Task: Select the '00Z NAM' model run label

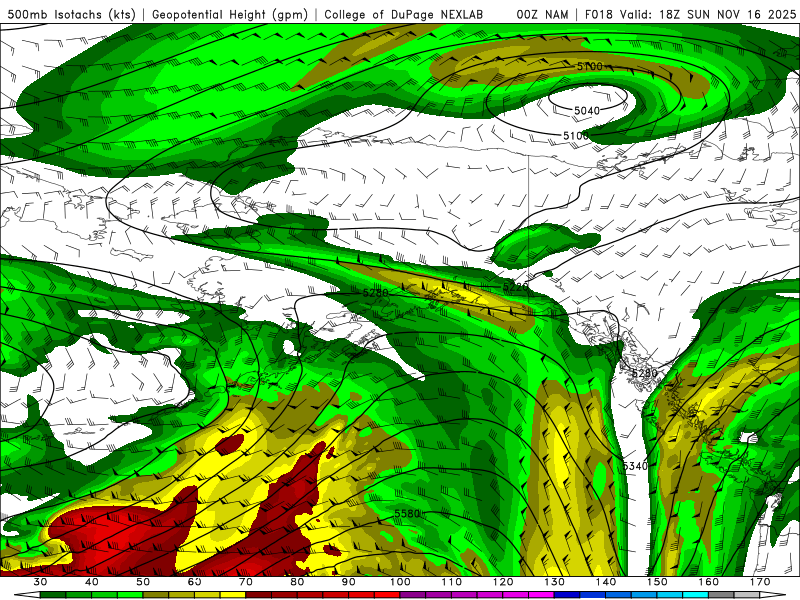Action: click(542, 15)
